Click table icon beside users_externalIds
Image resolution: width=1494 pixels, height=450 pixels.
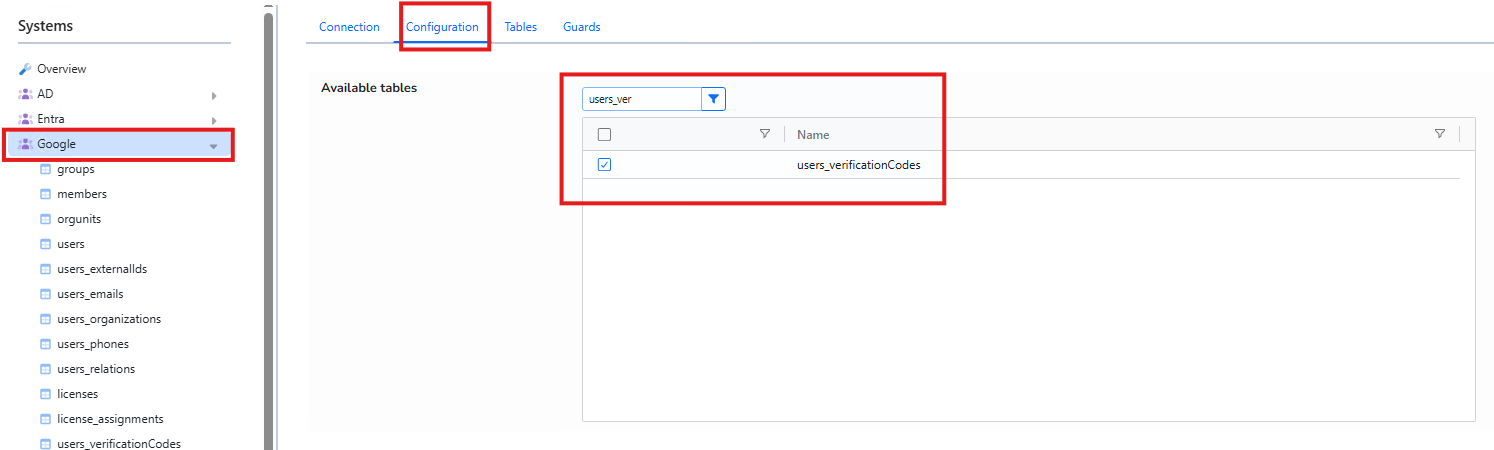(x=46, y=269)
